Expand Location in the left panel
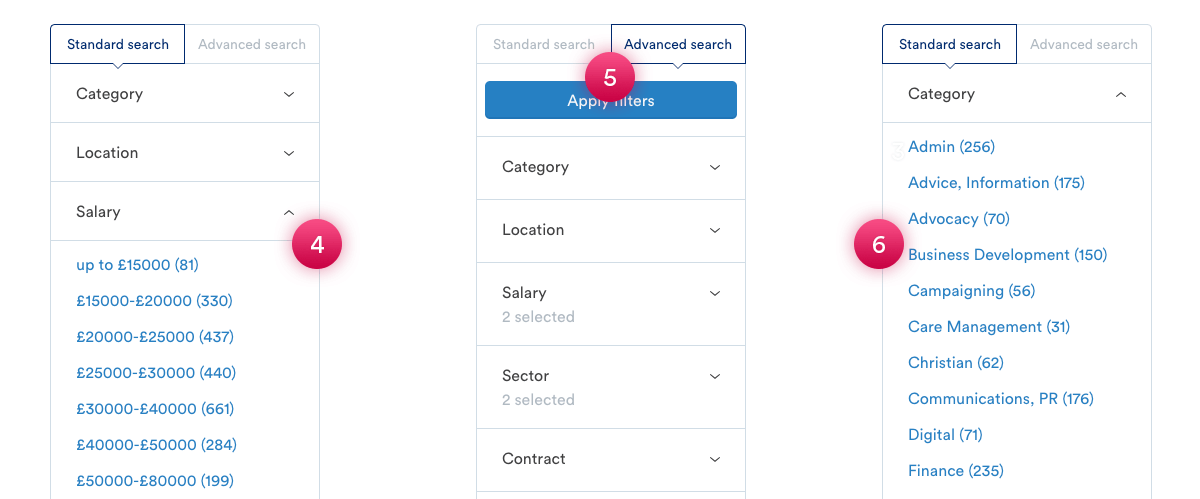This screenshot has width=1200, height=499. pos(185,153)
